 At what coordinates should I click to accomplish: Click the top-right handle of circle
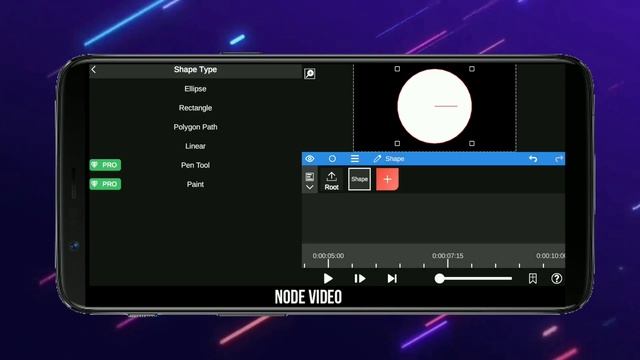pos(472,69)
